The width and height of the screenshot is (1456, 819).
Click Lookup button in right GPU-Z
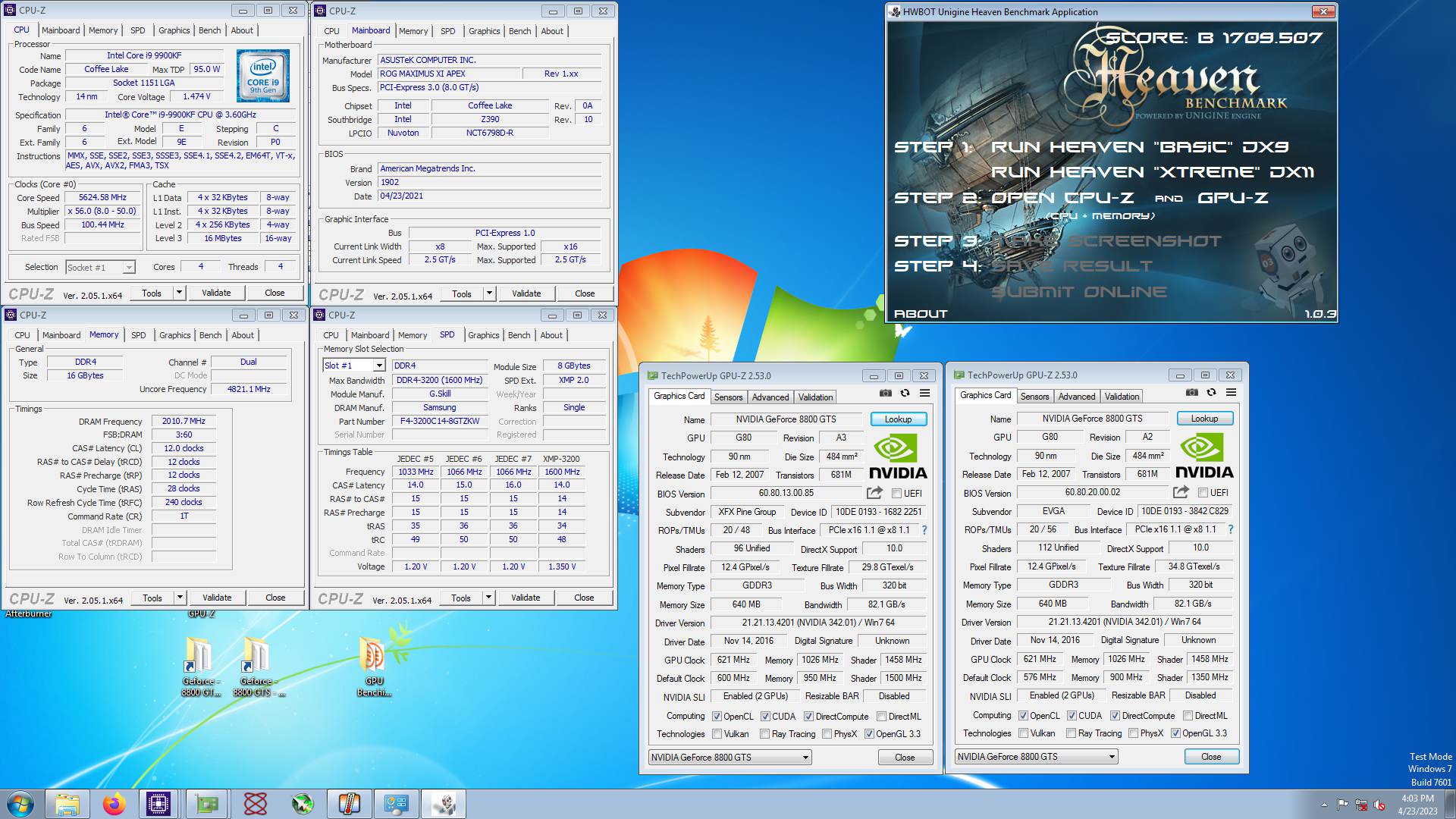click(x=1204, y=419)
